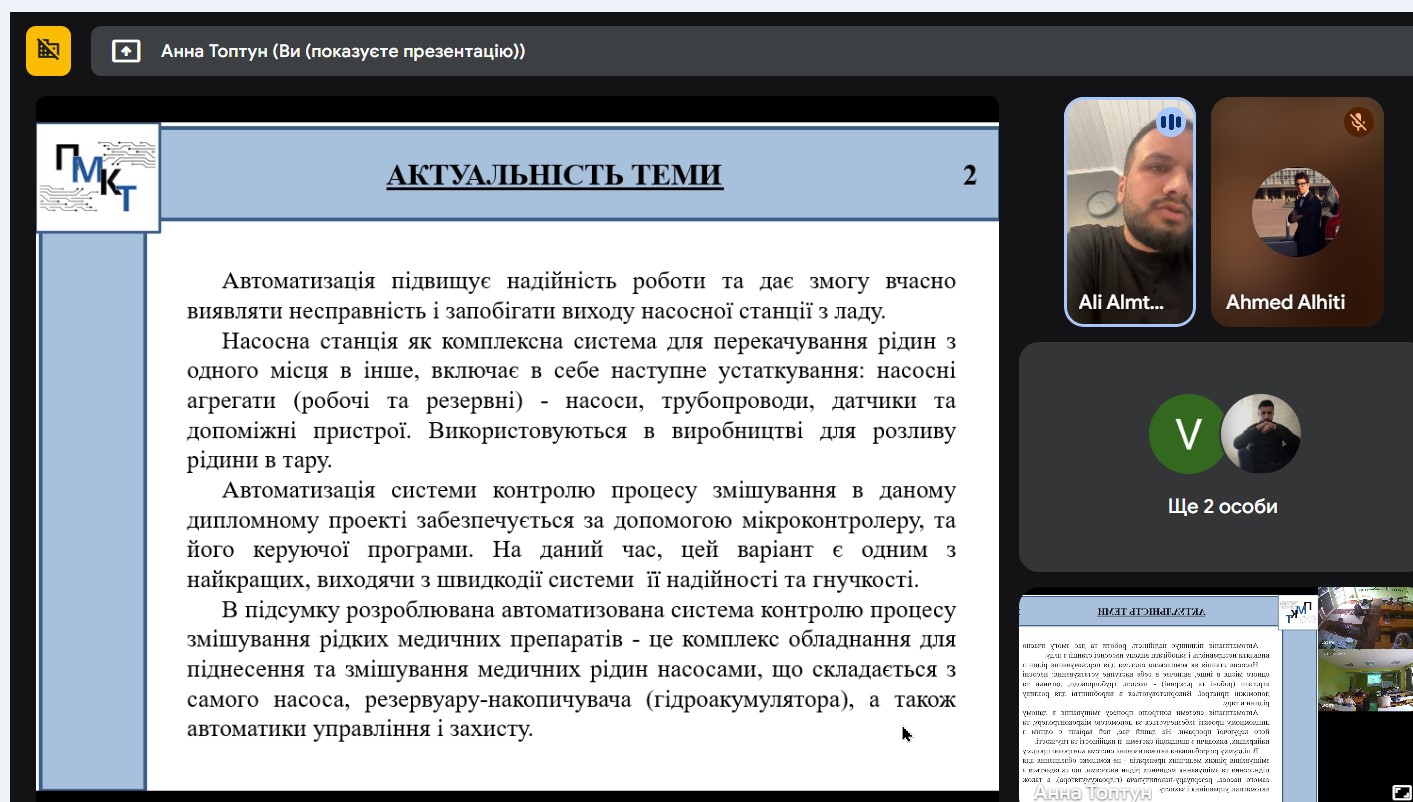
Task: Click the line starting "Автоматизація системи контролю"
Action: (x=588, y=491)
